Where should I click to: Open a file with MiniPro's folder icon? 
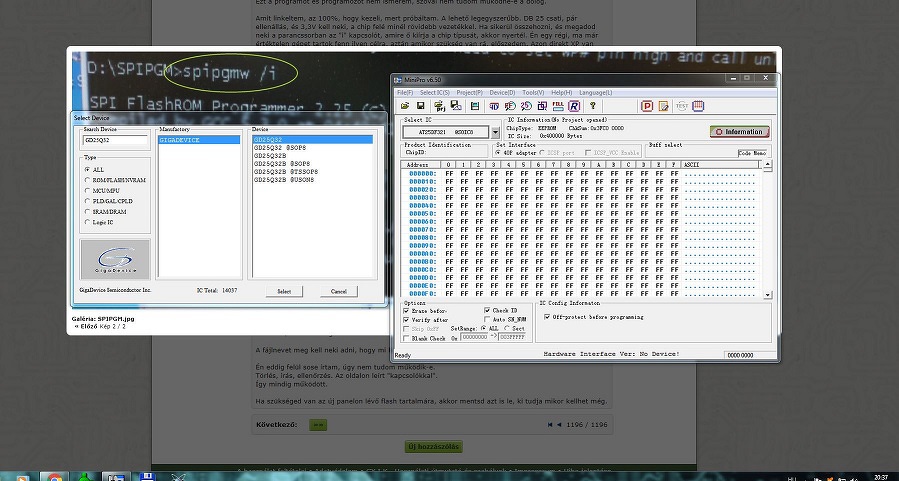[405, 106]
